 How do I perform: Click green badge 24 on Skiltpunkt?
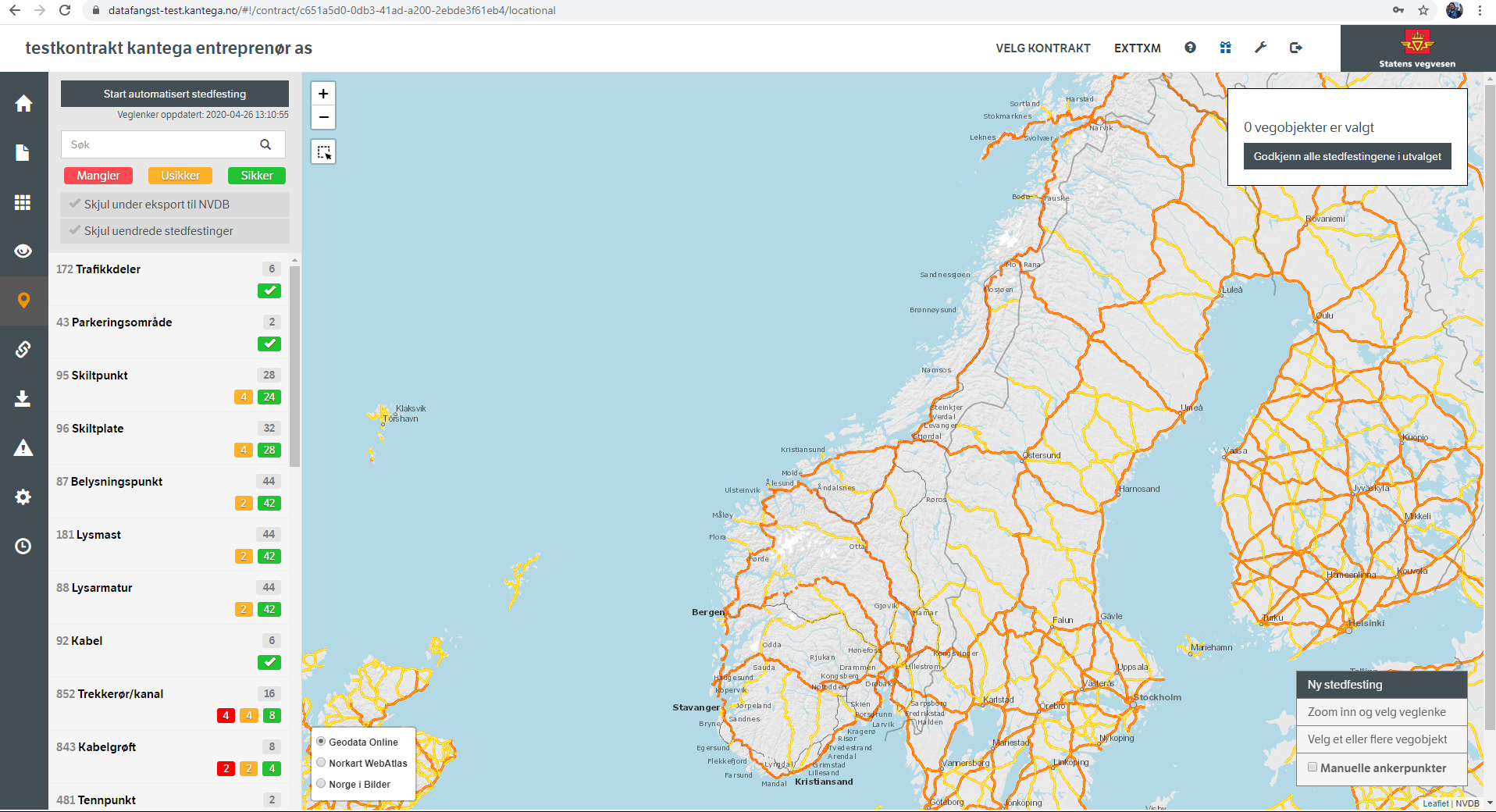click(x=269, y=397)
